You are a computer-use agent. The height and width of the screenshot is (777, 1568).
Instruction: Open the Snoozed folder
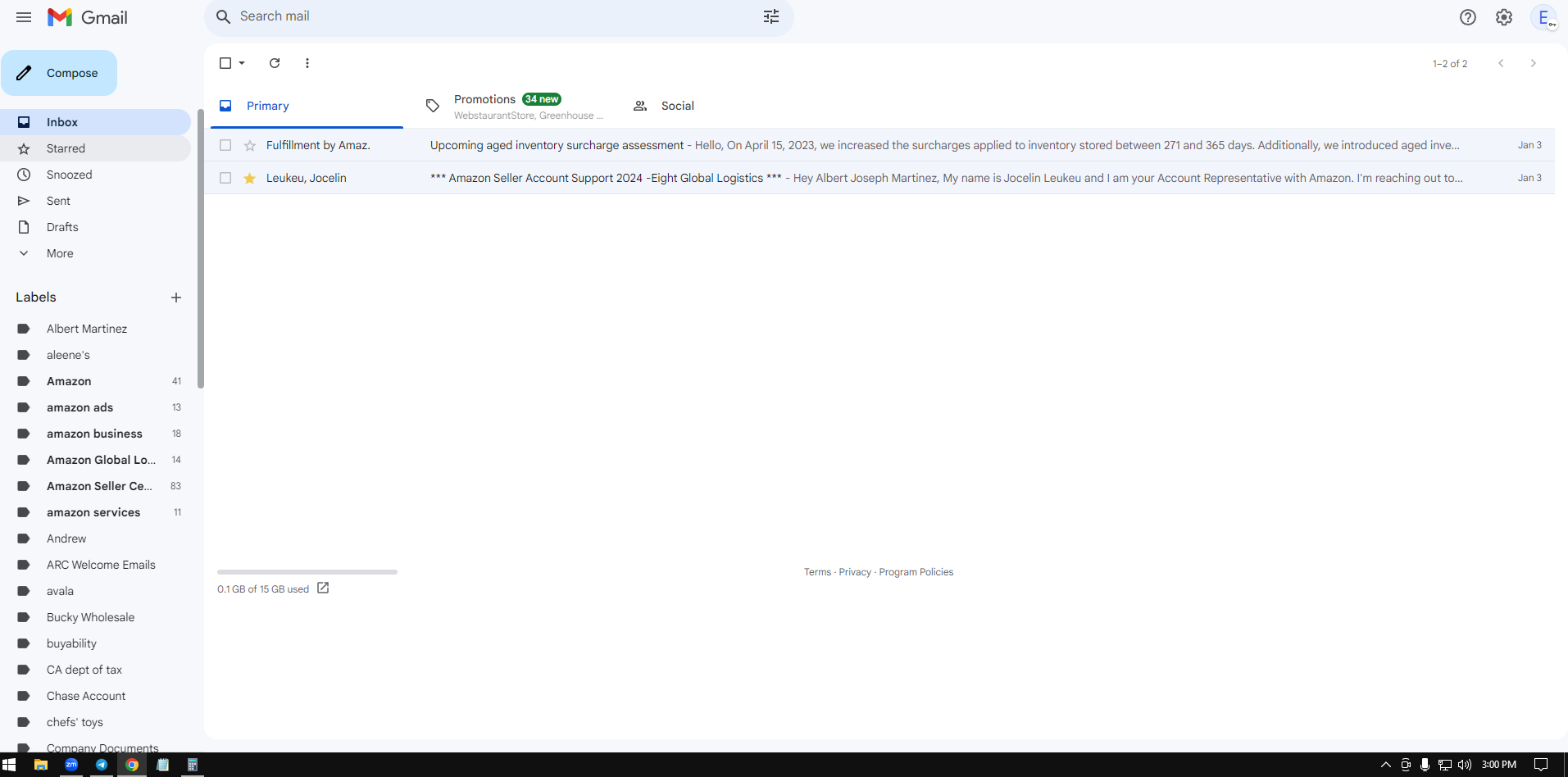pos(95,175)
